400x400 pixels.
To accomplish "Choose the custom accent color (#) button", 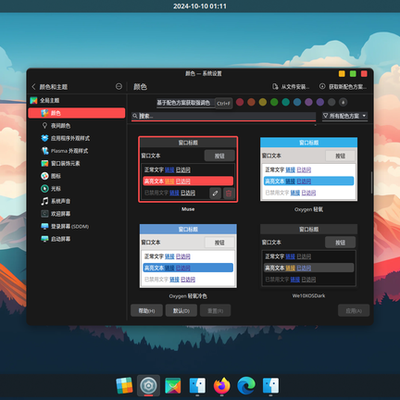I will (343, 102).
